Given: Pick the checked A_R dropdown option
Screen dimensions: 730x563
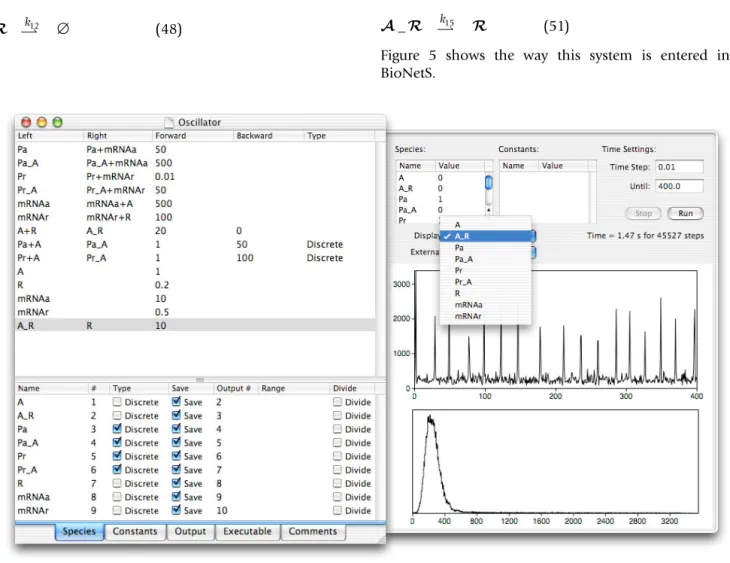Looking at the screenshot, I should [485, 236].
